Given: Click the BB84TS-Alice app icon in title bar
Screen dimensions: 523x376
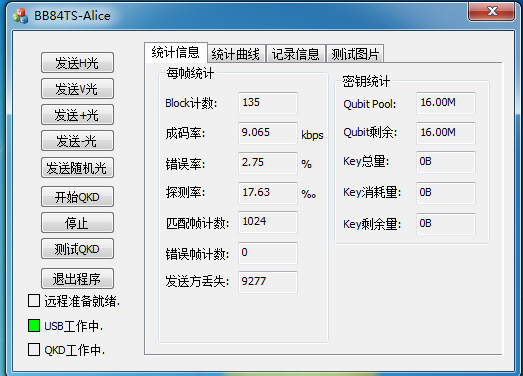Looking at the screenshot, I should [20, 16].
